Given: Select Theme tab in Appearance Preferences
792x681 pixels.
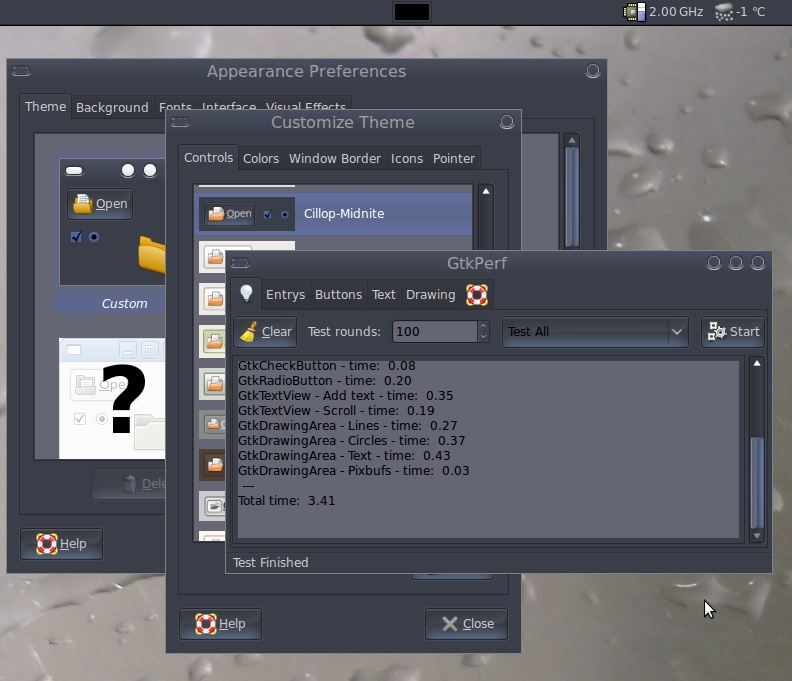Looking at the screenshot, I should pos(45,107).
